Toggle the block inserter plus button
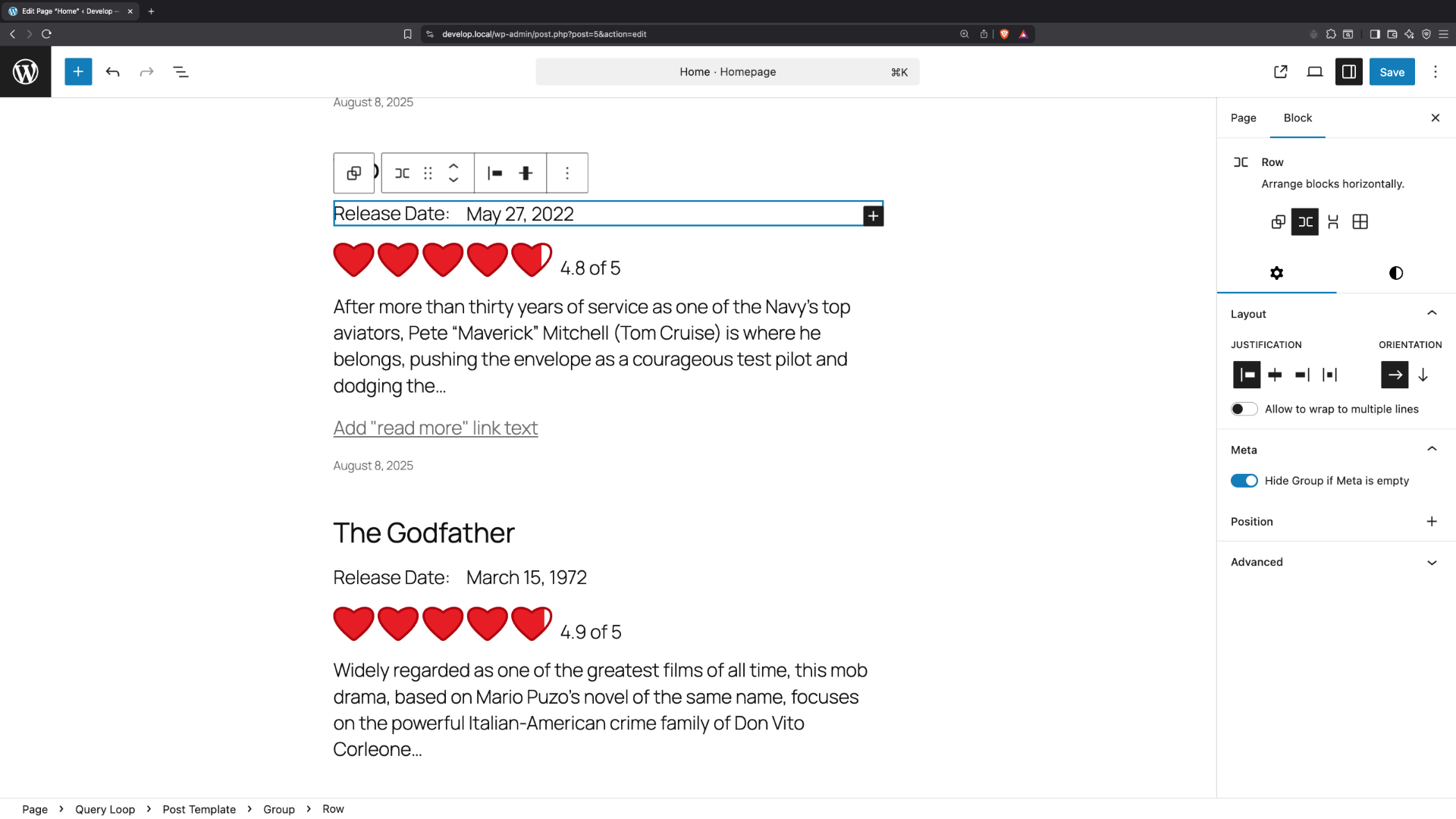Viewport: 1456px width, 819px height. tap(78, 71)
